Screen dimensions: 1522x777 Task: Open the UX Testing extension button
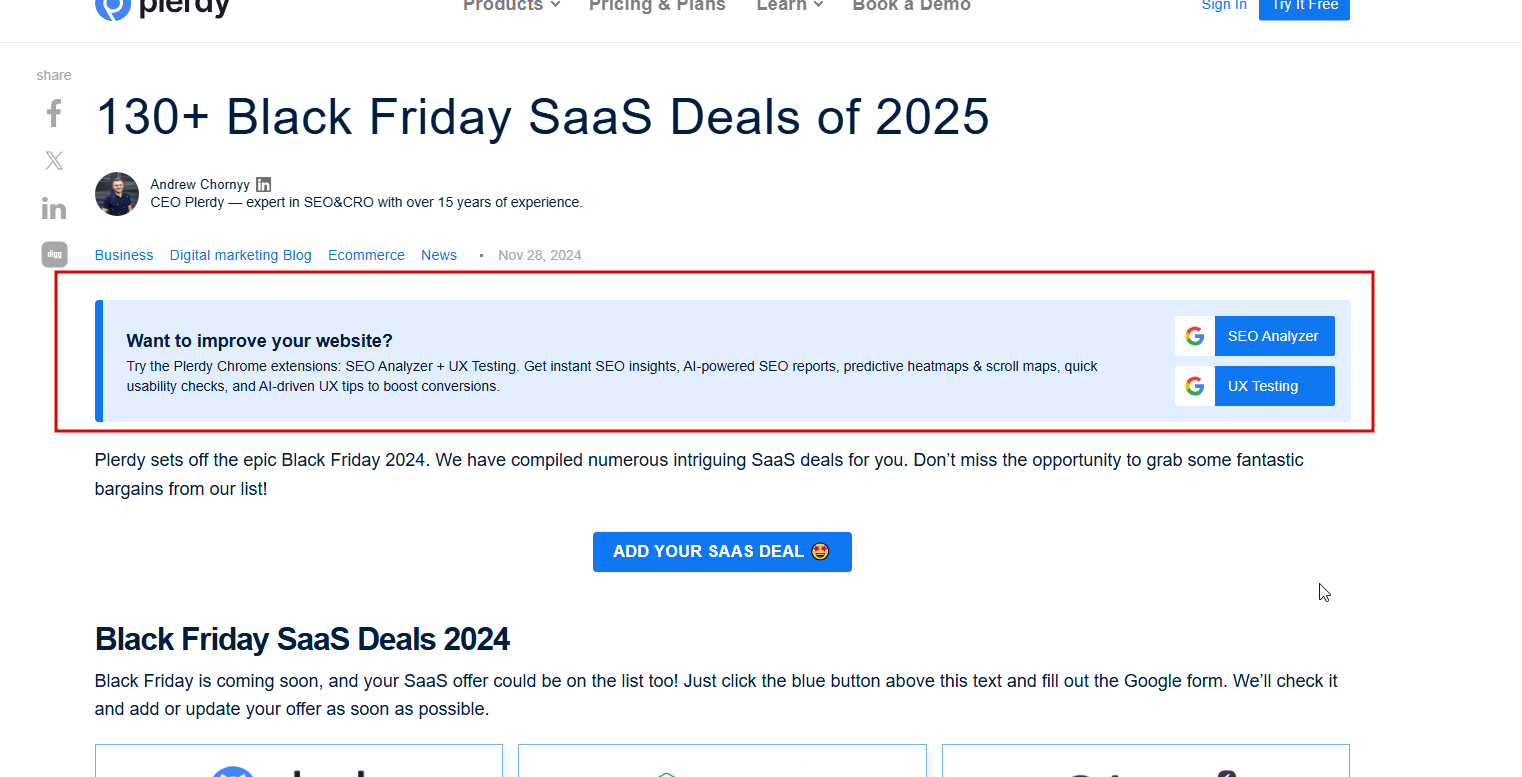pos(1273,386)
